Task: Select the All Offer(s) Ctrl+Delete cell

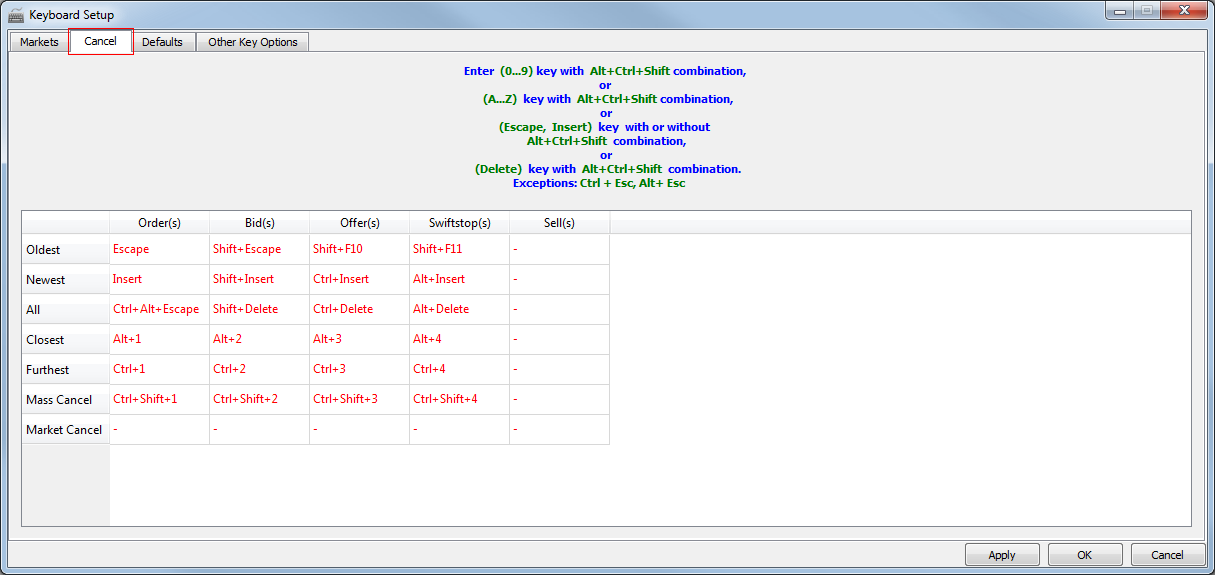Action: pos(359,309)
